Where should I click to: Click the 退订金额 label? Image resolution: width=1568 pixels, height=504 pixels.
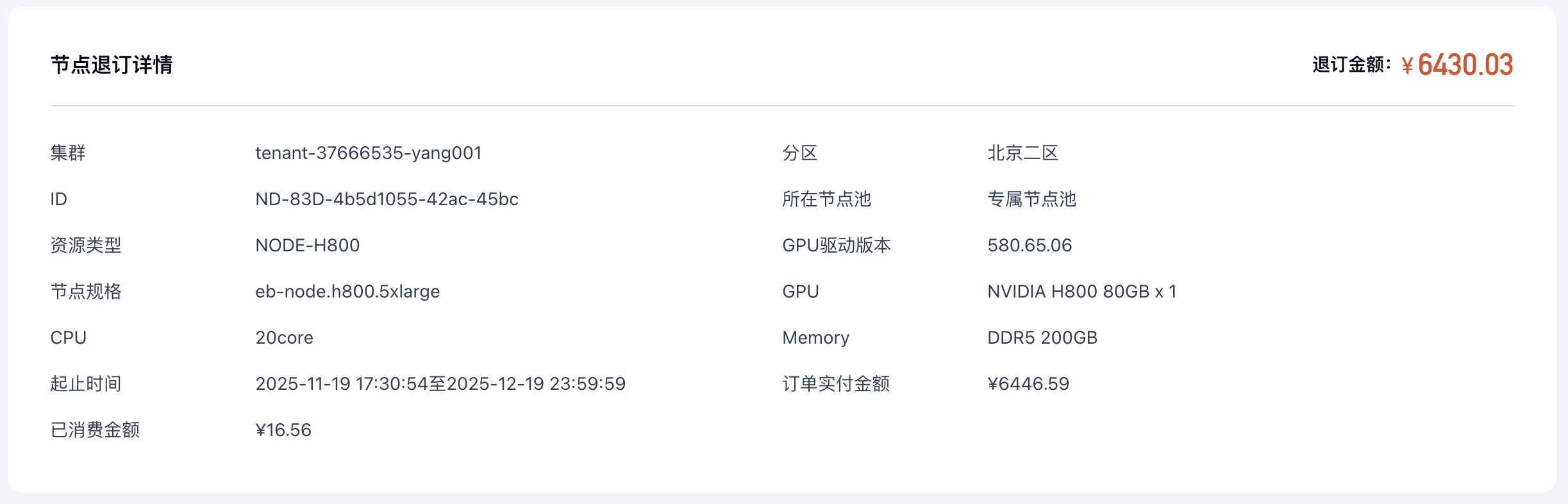1351,65
